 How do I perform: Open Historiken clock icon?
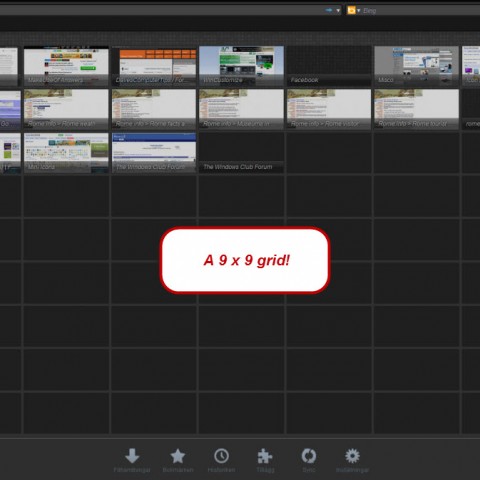coord(221,456)
